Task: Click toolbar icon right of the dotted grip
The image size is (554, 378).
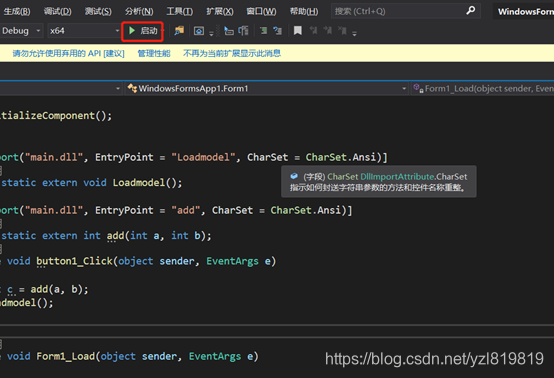Action: click(229, 31)
